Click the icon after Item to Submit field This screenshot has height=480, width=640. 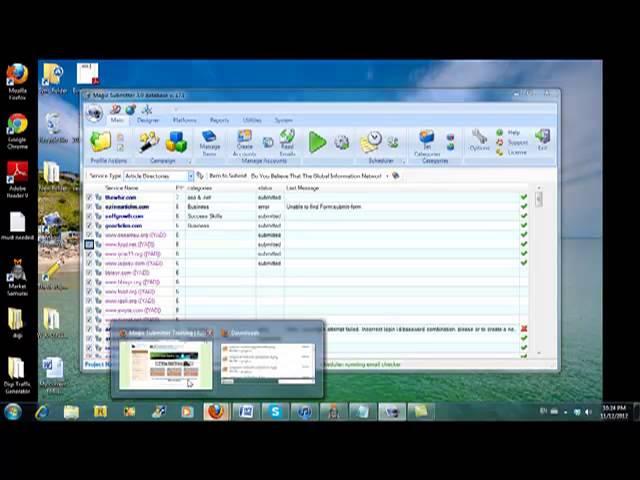point(396,176)
